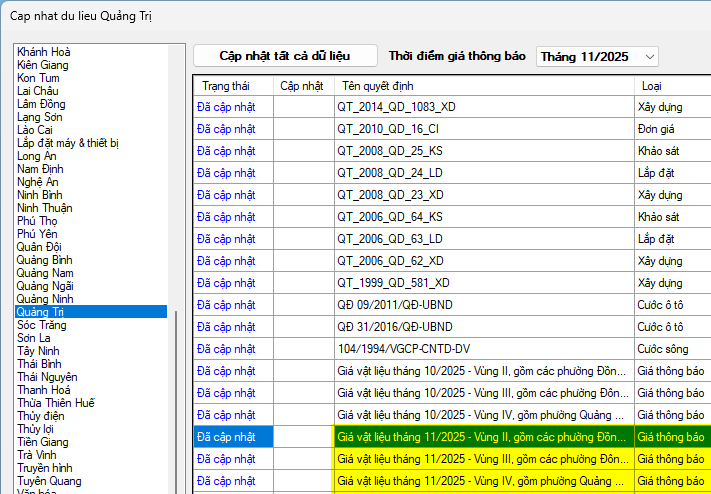Viewport: 711px width, 494px height.
Task: Select 'Quảng Bình' in province list
Action: tap(44, 260)
